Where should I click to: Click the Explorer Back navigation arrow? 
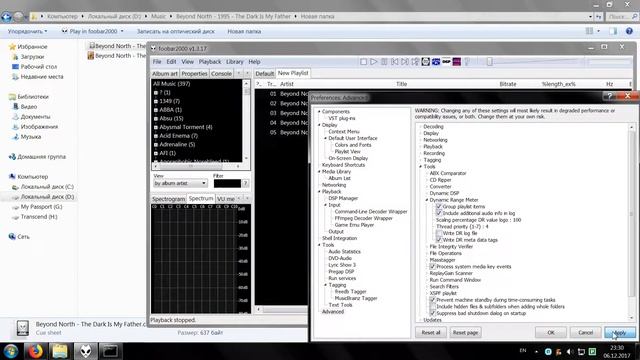tap(7, 17)
